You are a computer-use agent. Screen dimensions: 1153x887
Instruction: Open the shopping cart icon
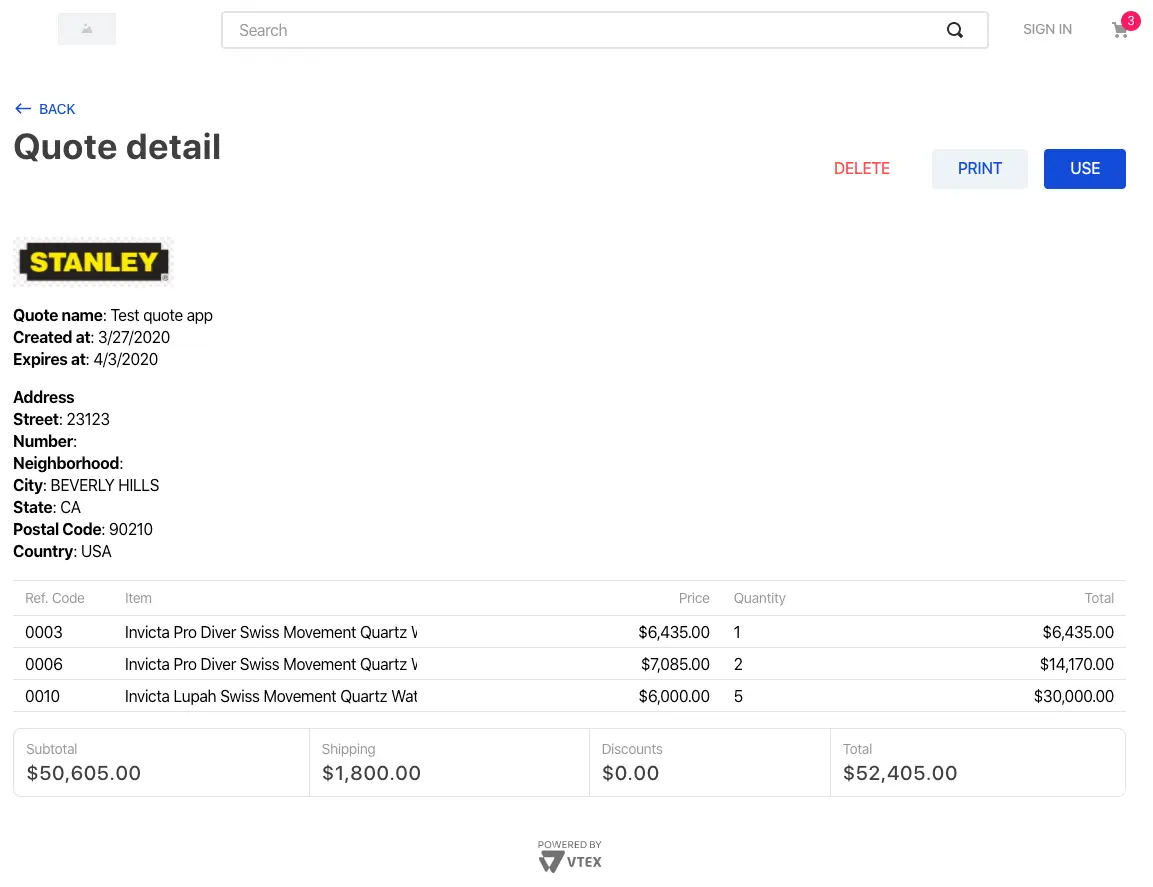1119,31
